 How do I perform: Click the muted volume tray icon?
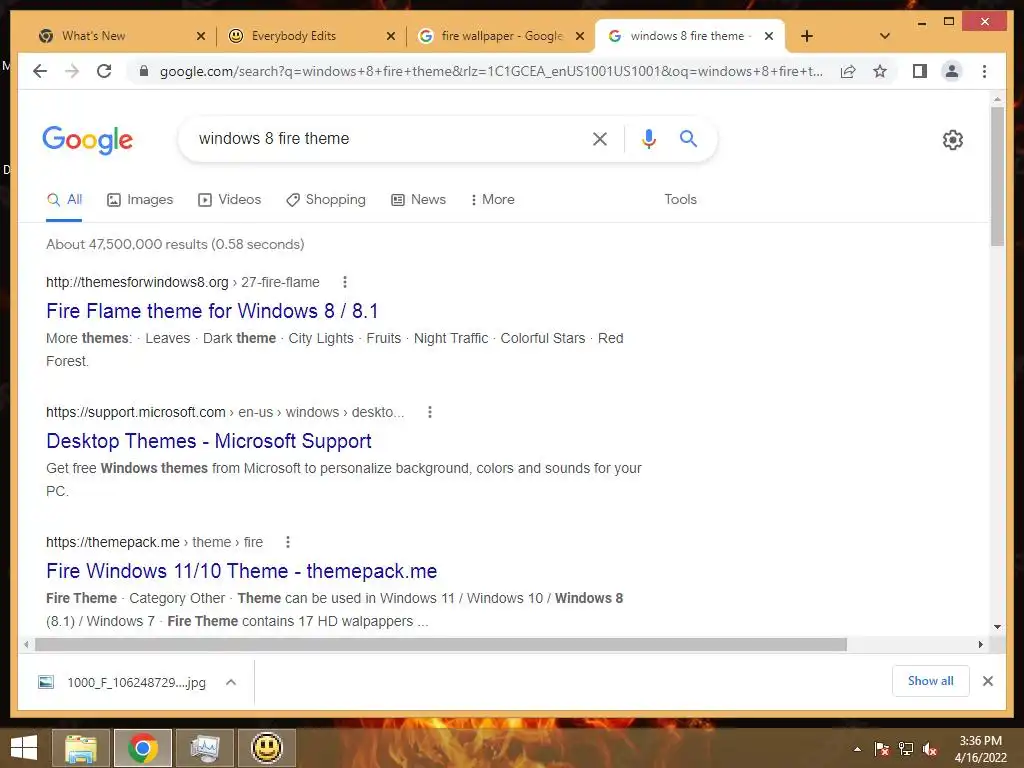929,749
